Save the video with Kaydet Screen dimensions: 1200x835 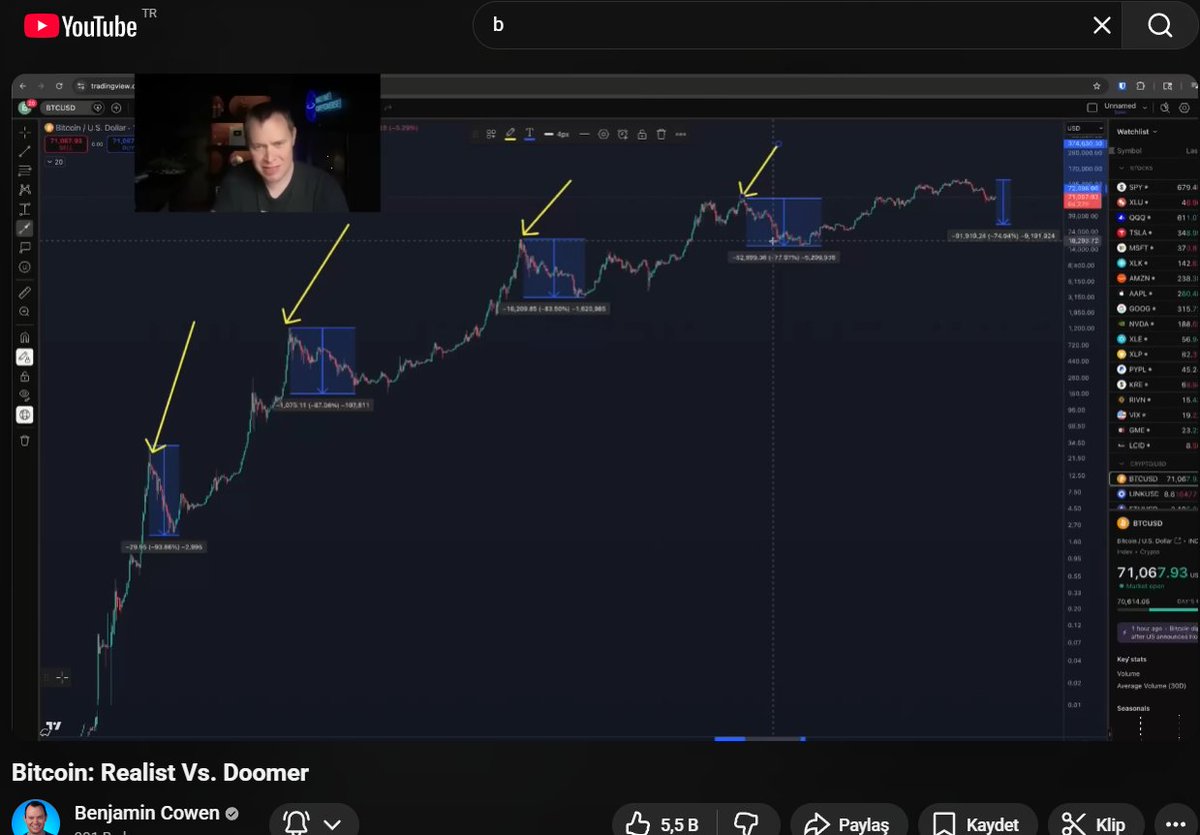976,824
